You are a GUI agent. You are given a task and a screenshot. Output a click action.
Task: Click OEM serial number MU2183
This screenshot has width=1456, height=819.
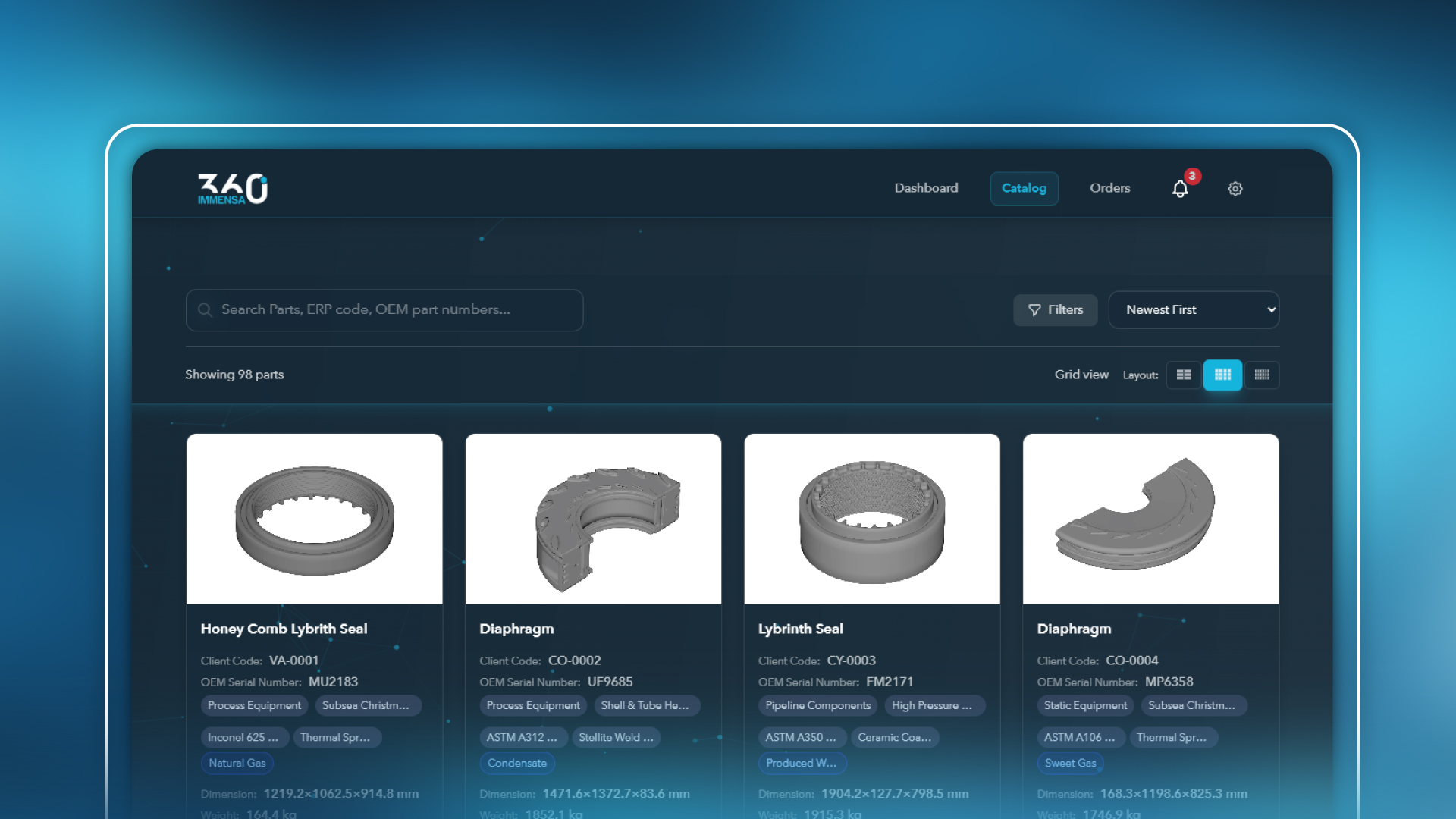[x=333, y=682]
